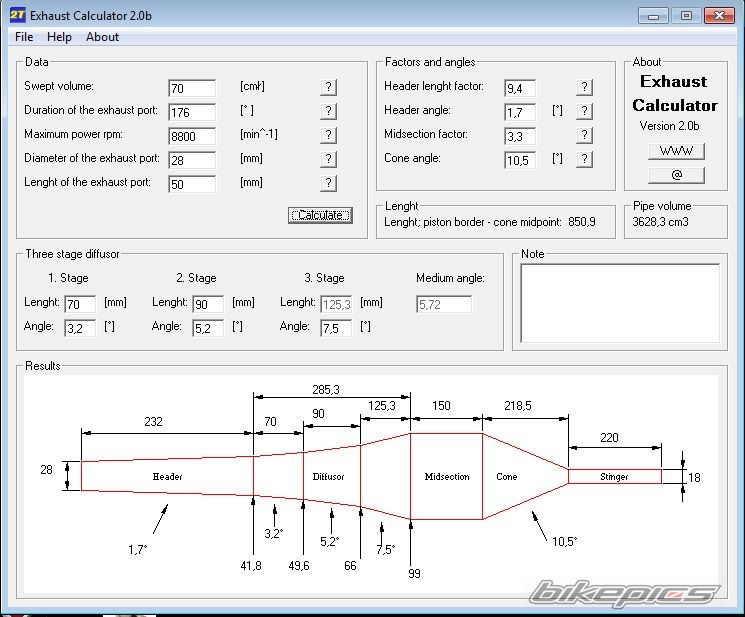
Task: Open the File menu
Action: pyautogui.click(x=24, y=37)
